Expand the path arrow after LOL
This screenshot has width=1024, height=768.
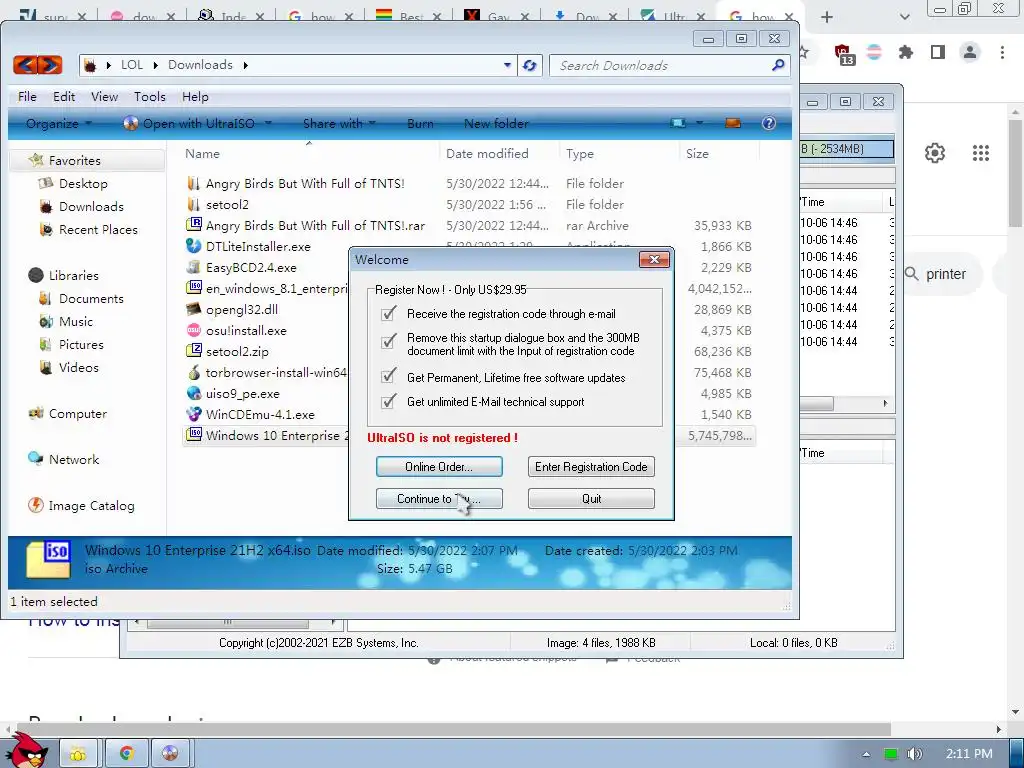[x=155, y=65]
